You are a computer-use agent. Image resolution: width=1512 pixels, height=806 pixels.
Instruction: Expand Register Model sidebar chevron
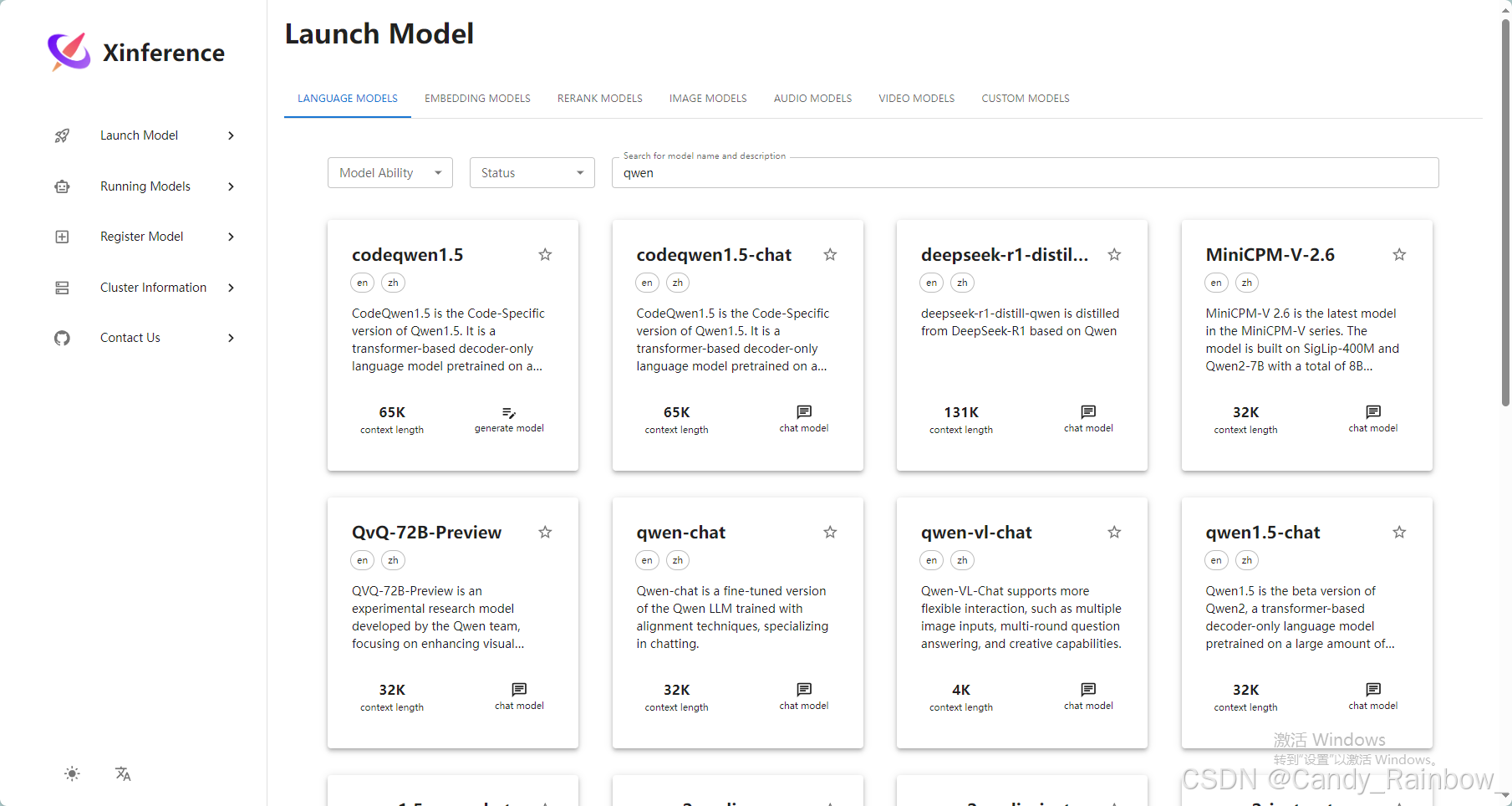pos(232,237)
